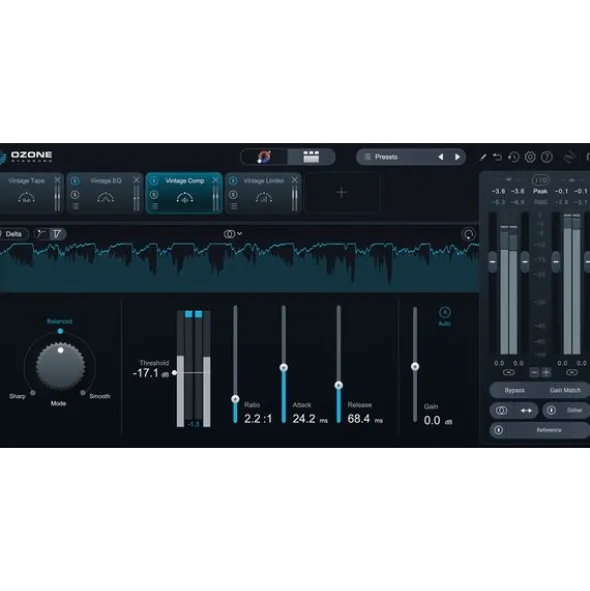590x591 pixels.
Task: Click the iZotope zigzag logo icon
Action: pos(569,157)
